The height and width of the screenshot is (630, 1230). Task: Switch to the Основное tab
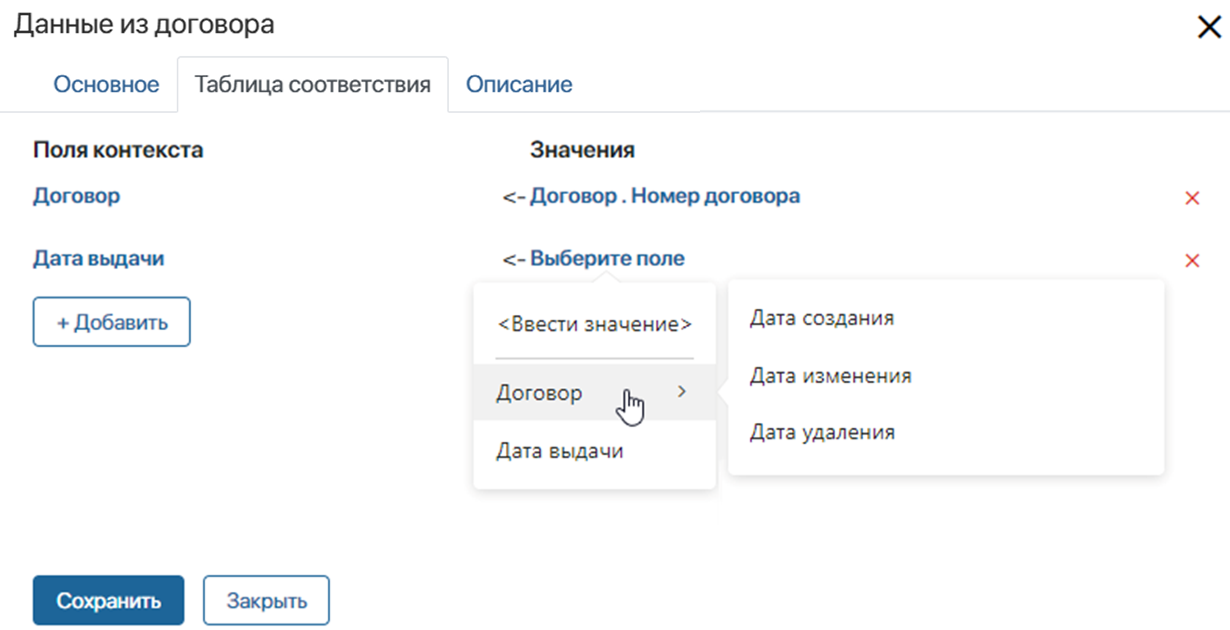click(106, 85)
